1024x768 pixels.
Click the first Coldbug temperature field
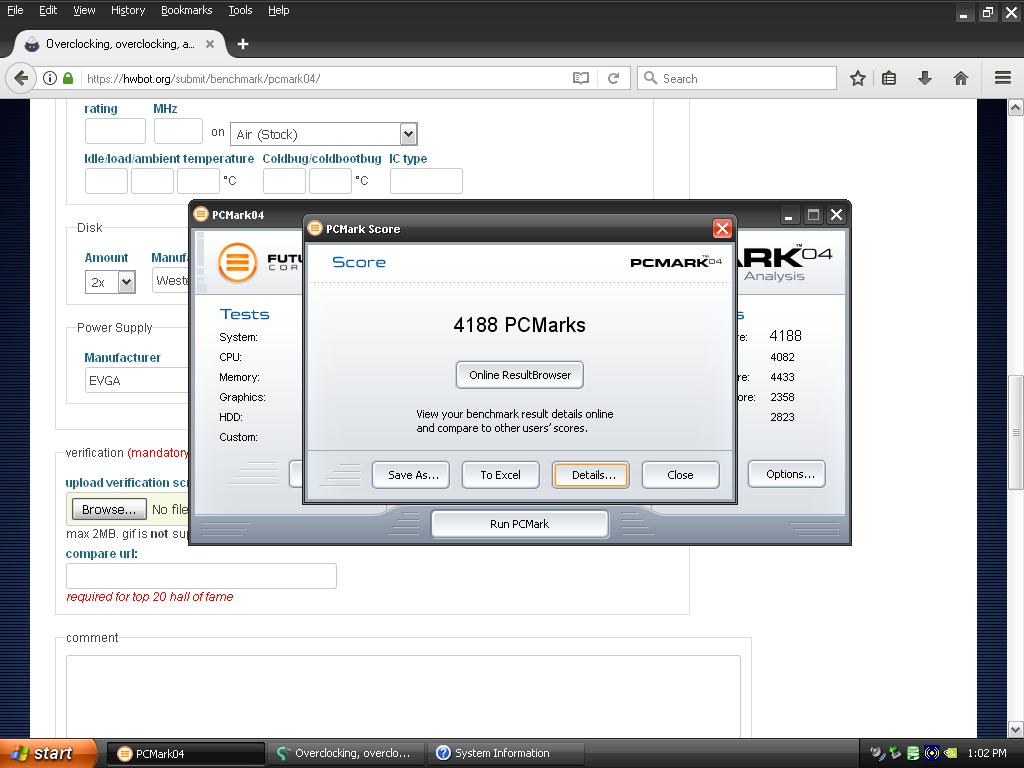284,181
